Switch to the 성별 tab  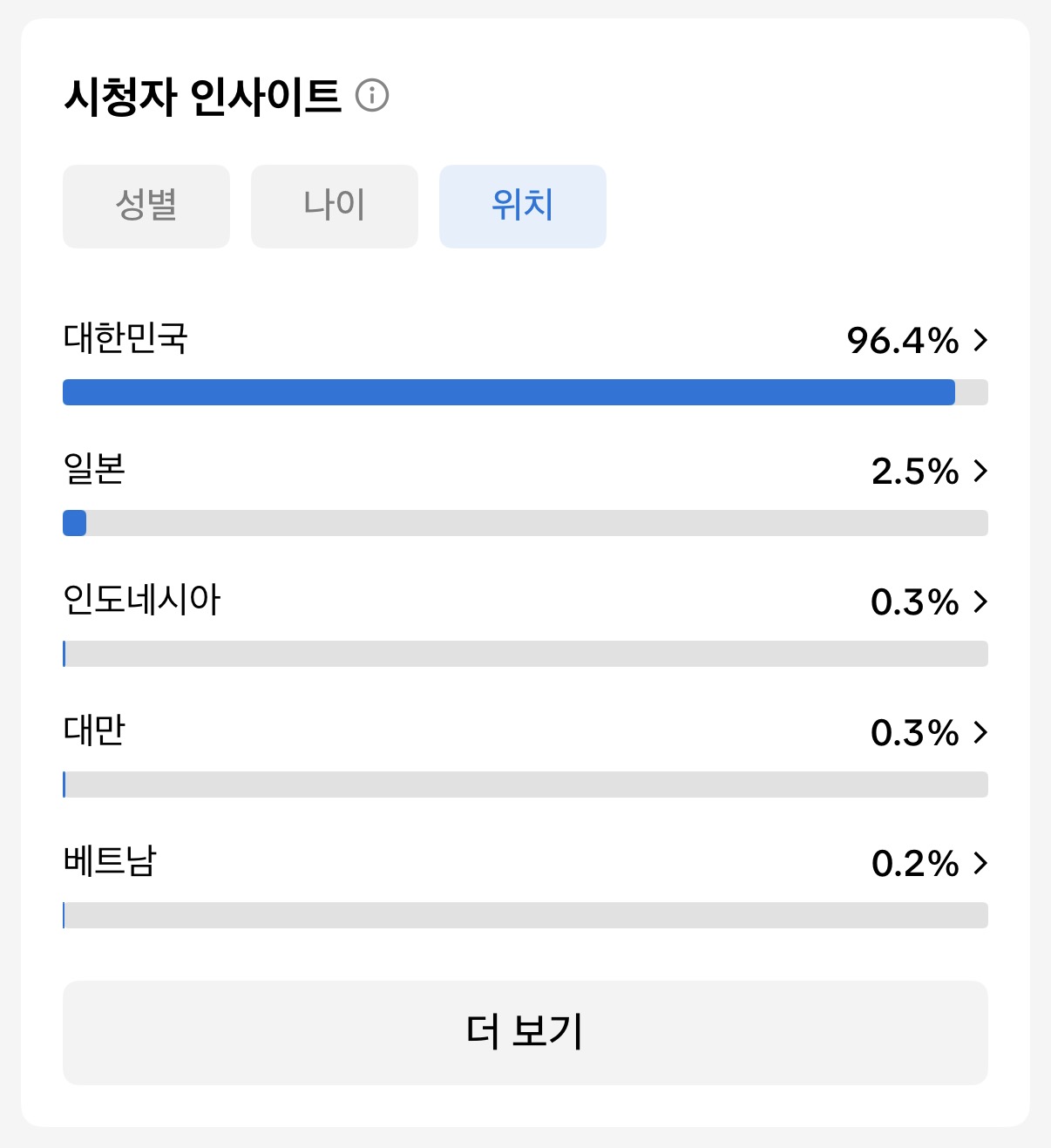(x=146, y=207)
